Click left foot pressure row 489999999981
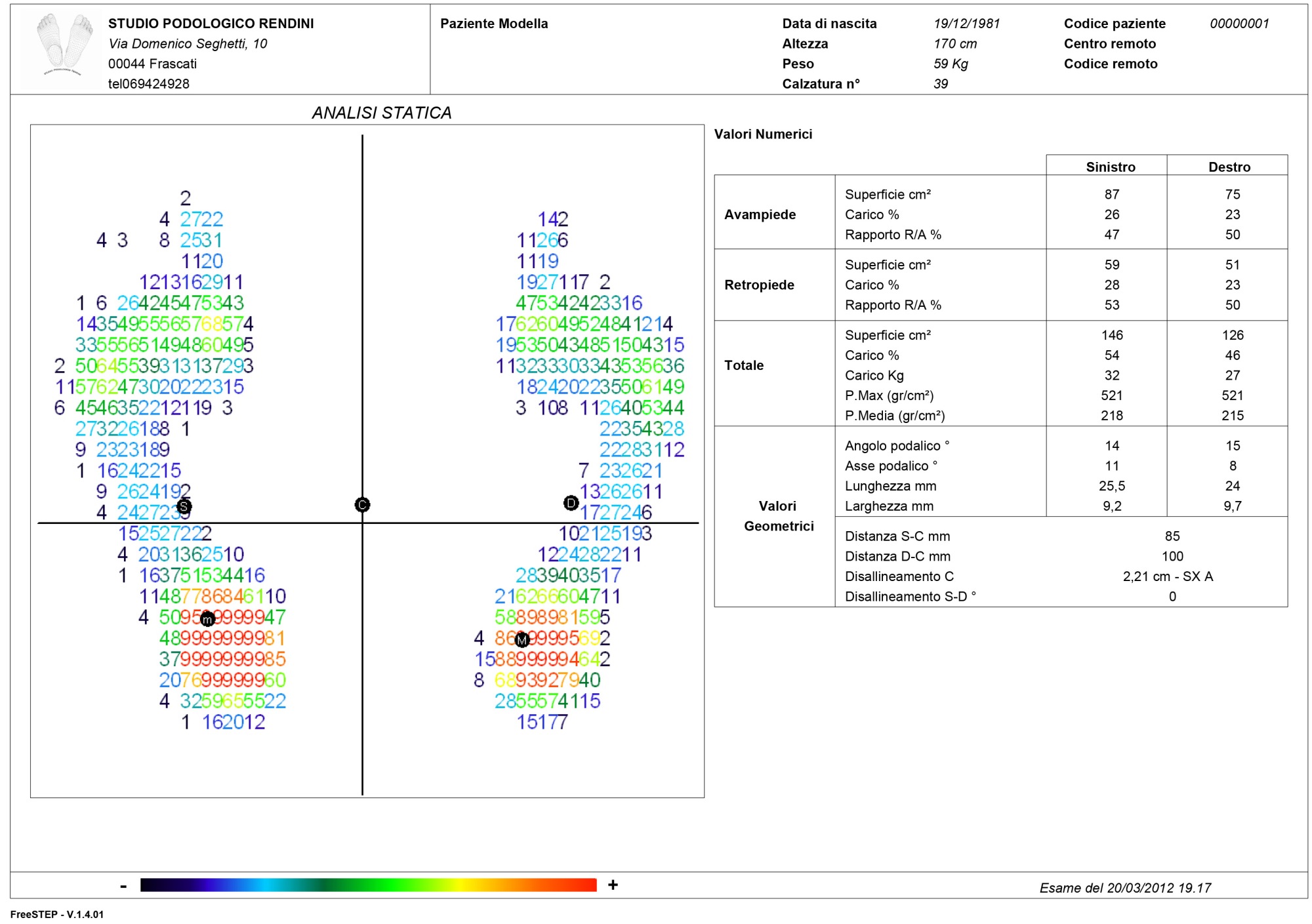The height and width of the screenshot is (924, 1312). click(x=222, y=638)
